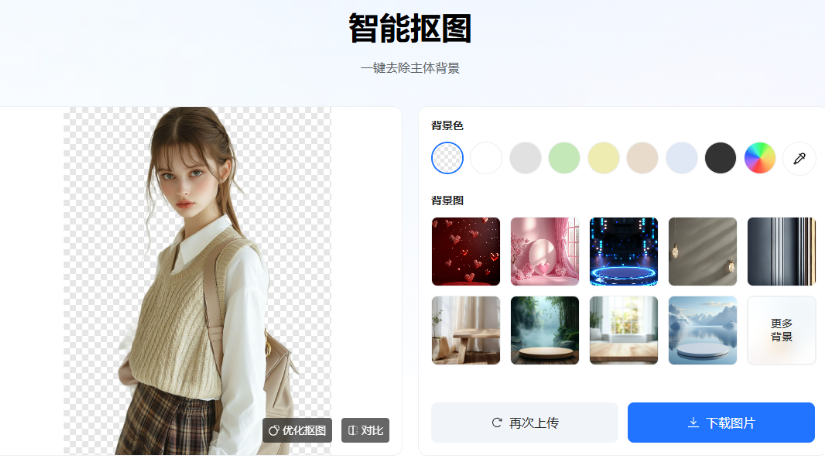Viewport: 825px width, 460px height.
Task: Choose the white background color
Action: 486,158
